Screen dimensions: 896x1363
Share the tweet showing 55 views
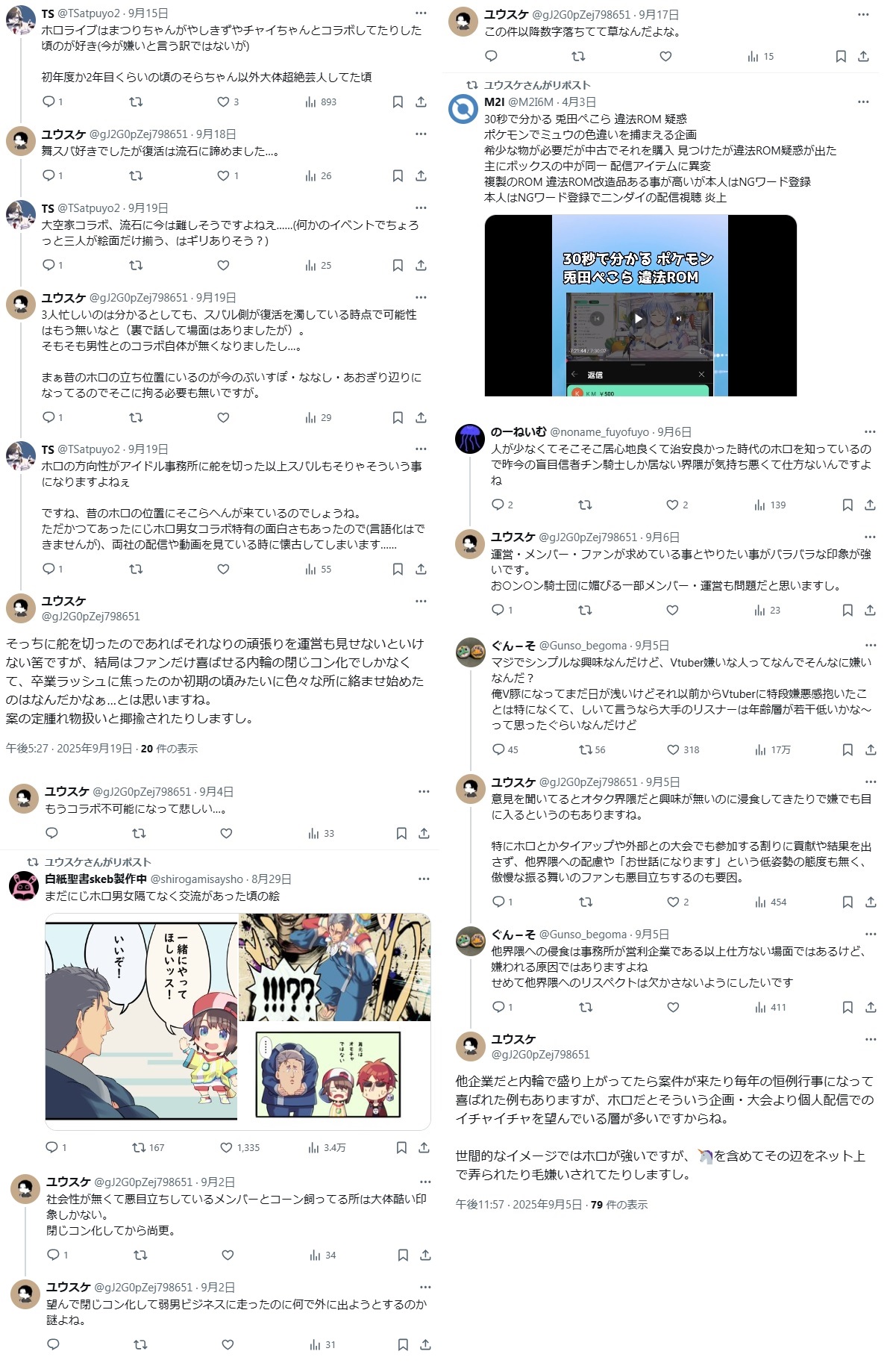tap(421, 569)
